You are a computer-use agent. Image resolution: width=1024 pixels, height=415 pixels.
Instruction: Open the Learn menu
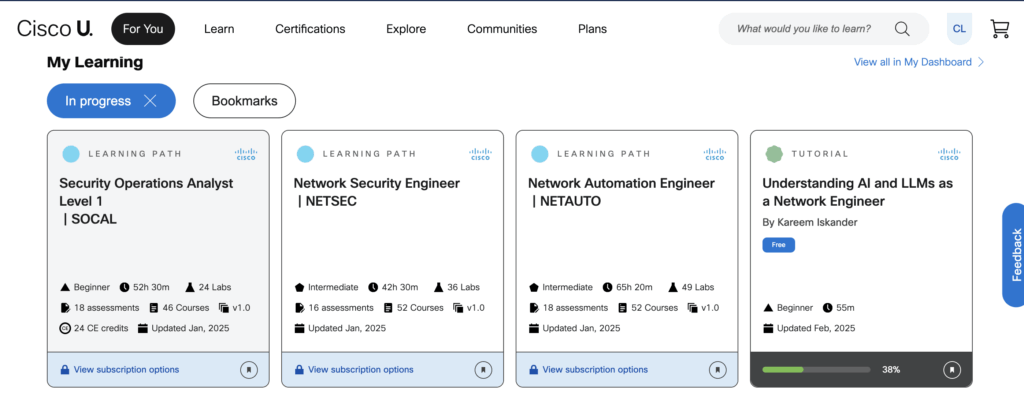pos(219,29)
